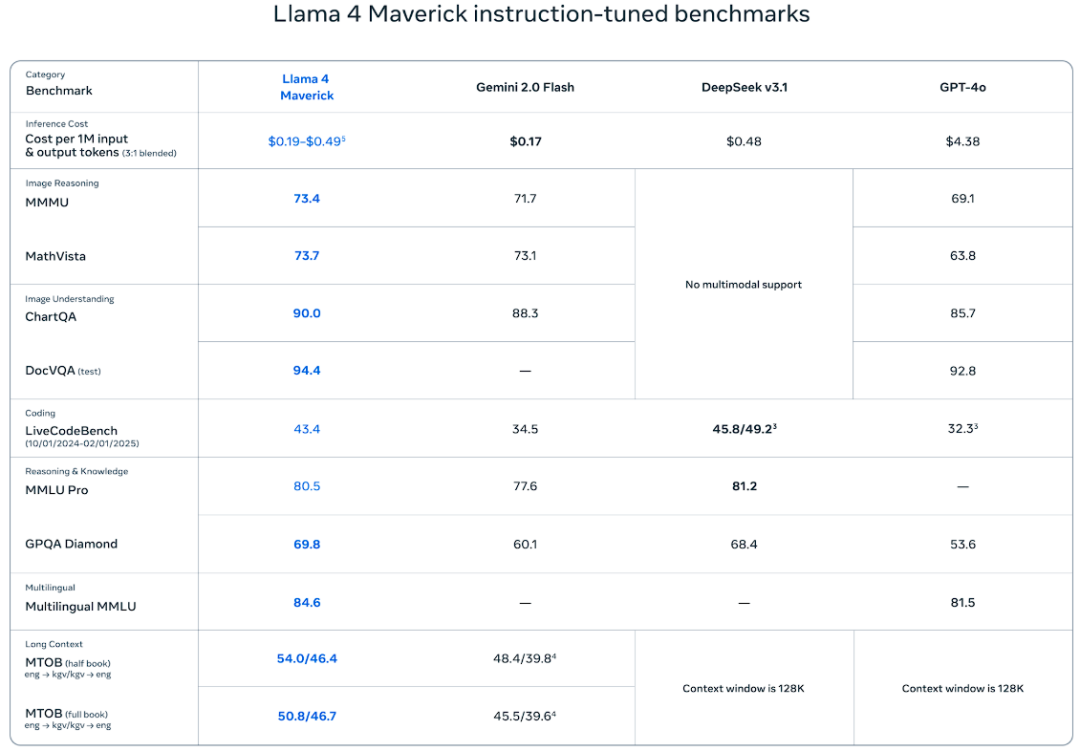Select the "60.1" GPQA Diamond score
The width and height of the screenshot is (1080, 751).
[x=525, y=544]
